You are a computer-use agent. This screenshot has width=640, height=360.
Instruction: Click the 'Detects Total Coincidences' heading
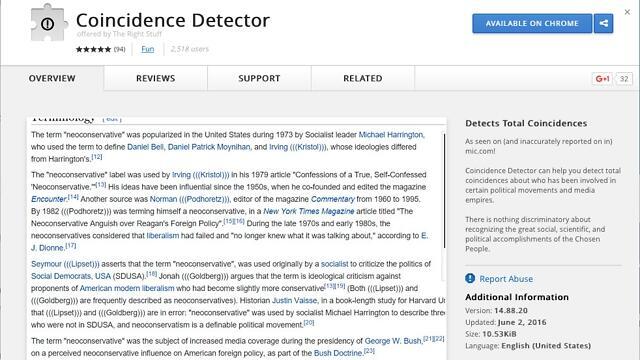click(526, 123)
